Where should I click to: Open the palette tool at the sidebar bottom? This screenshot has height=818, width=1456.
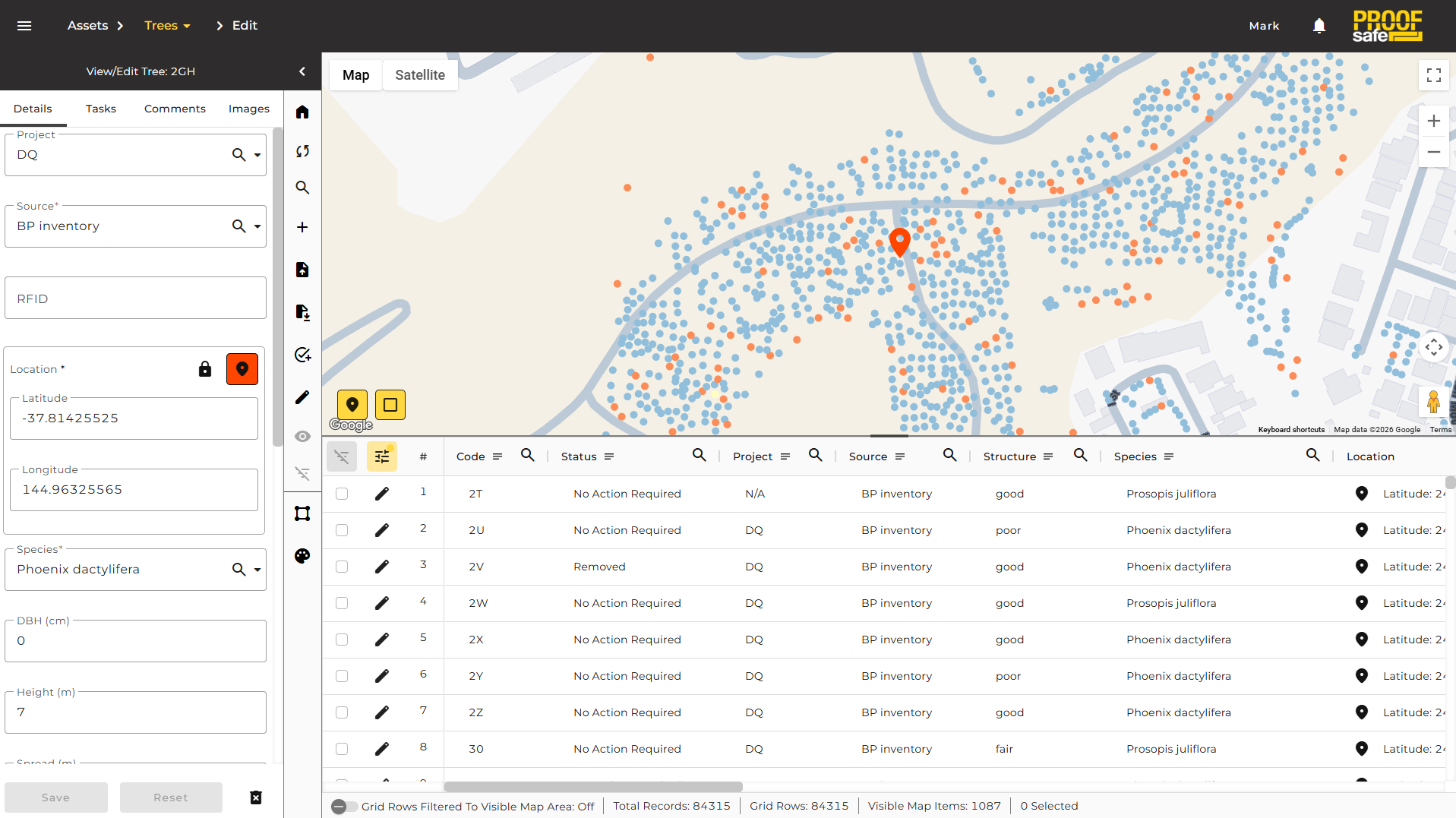[x=302, y=556]
